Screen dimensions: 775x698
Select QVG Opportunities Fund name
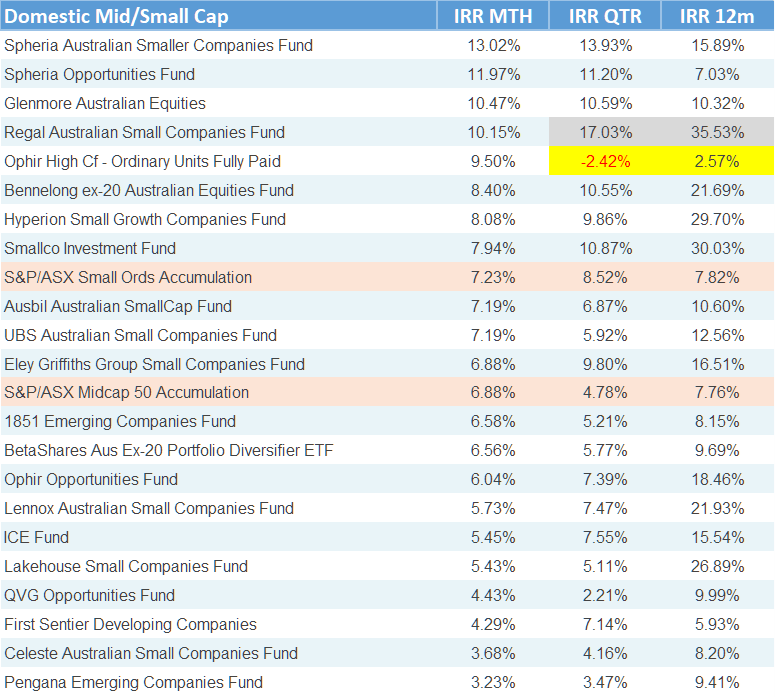tap(89, 595)
